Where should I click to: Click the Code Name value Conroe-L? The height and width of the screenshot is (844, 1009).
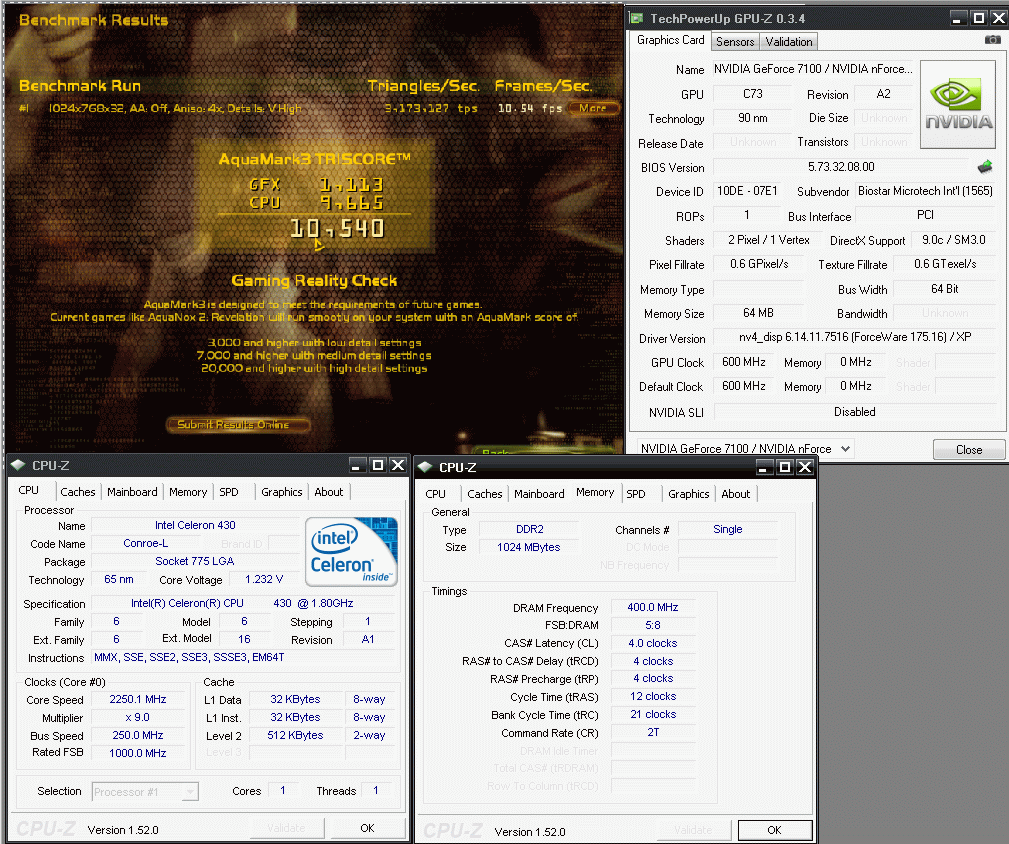click(146, 544)
